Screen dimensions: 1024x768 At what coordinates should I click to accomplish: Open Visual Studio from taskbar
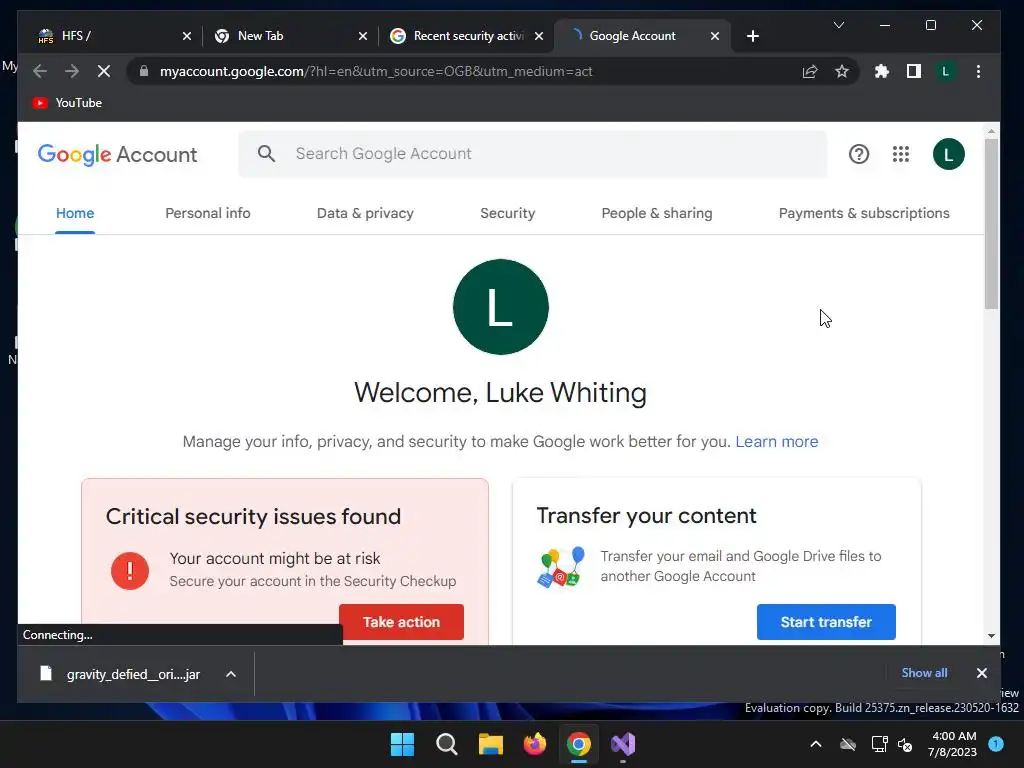tap(623, 744)
